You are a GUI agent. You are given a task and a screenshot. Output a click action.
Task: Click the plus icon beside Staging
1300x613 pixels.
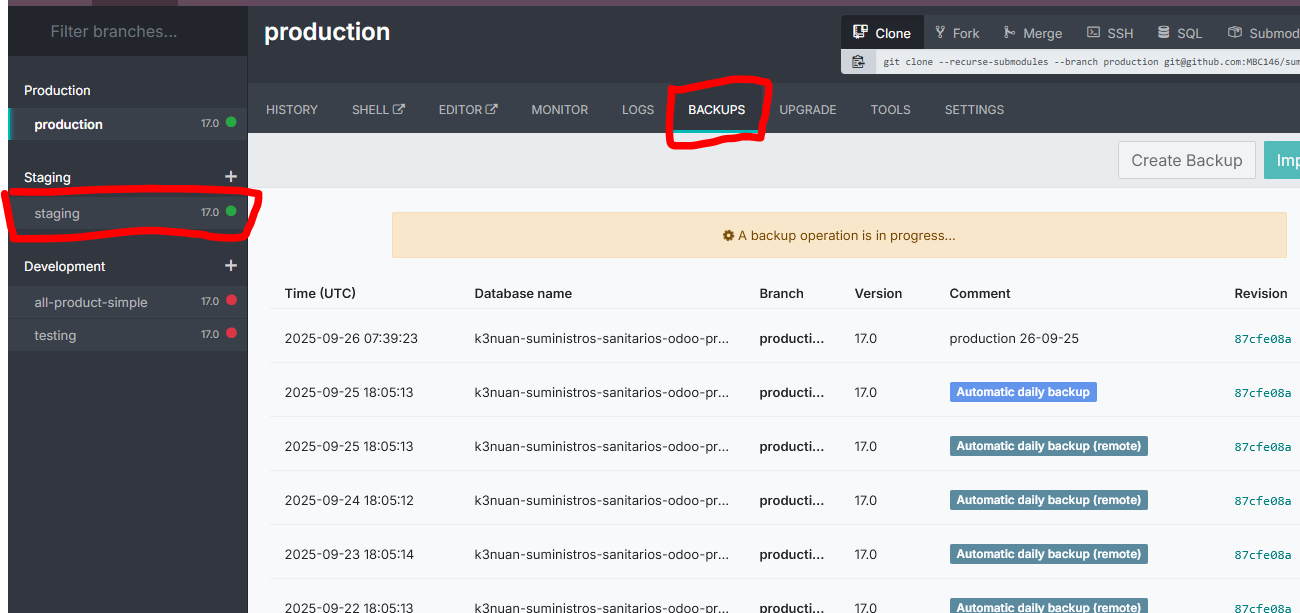click(x=231, y=177)
